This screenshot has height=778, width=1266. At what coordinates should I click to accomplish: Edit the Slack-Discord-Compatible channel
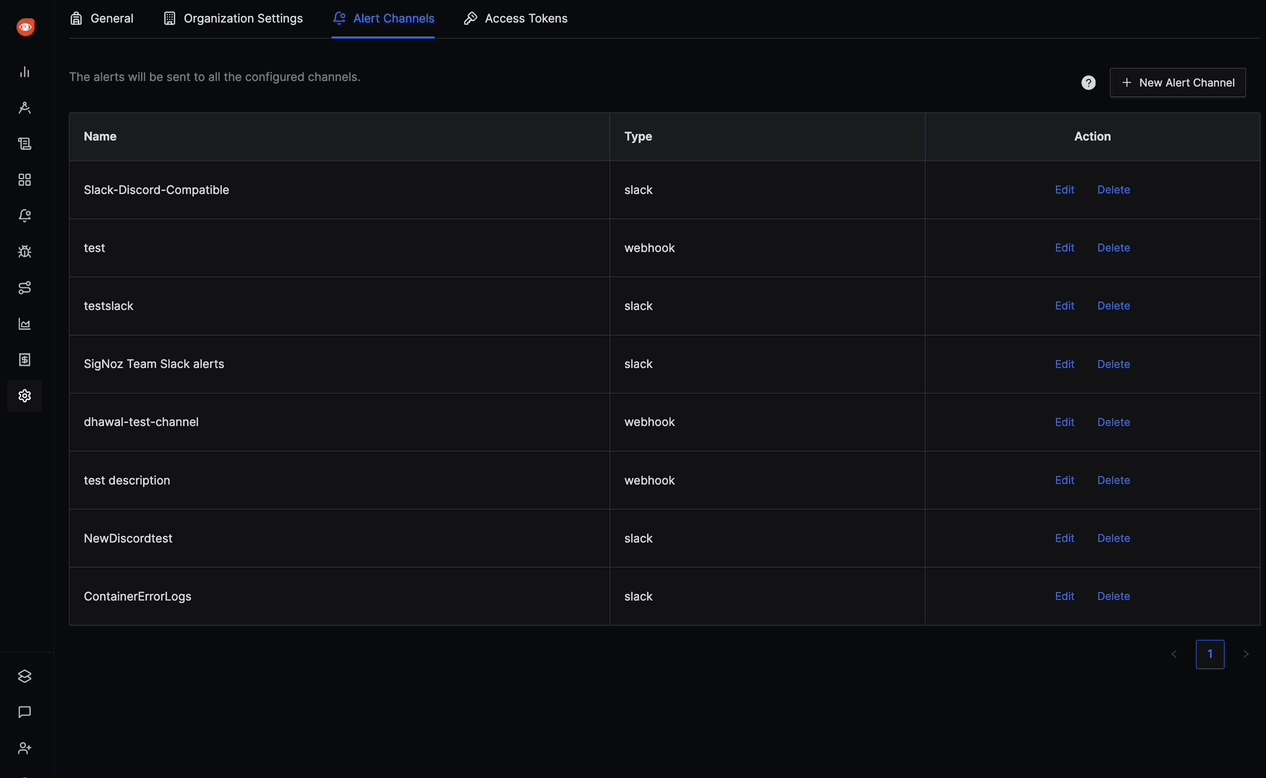click(1065, 190)
